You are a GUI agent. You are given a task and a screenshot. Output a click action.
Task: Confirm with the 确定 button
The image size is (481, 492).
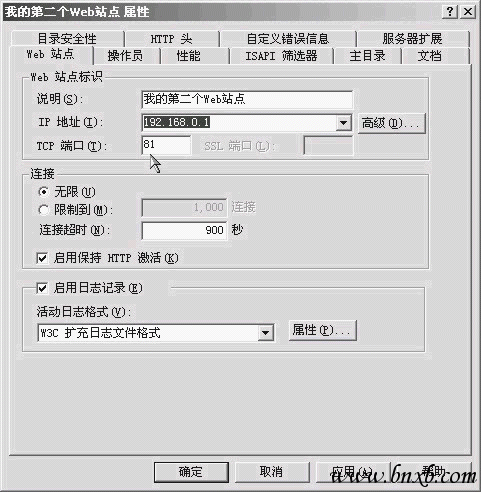click(x=191, y=472)
